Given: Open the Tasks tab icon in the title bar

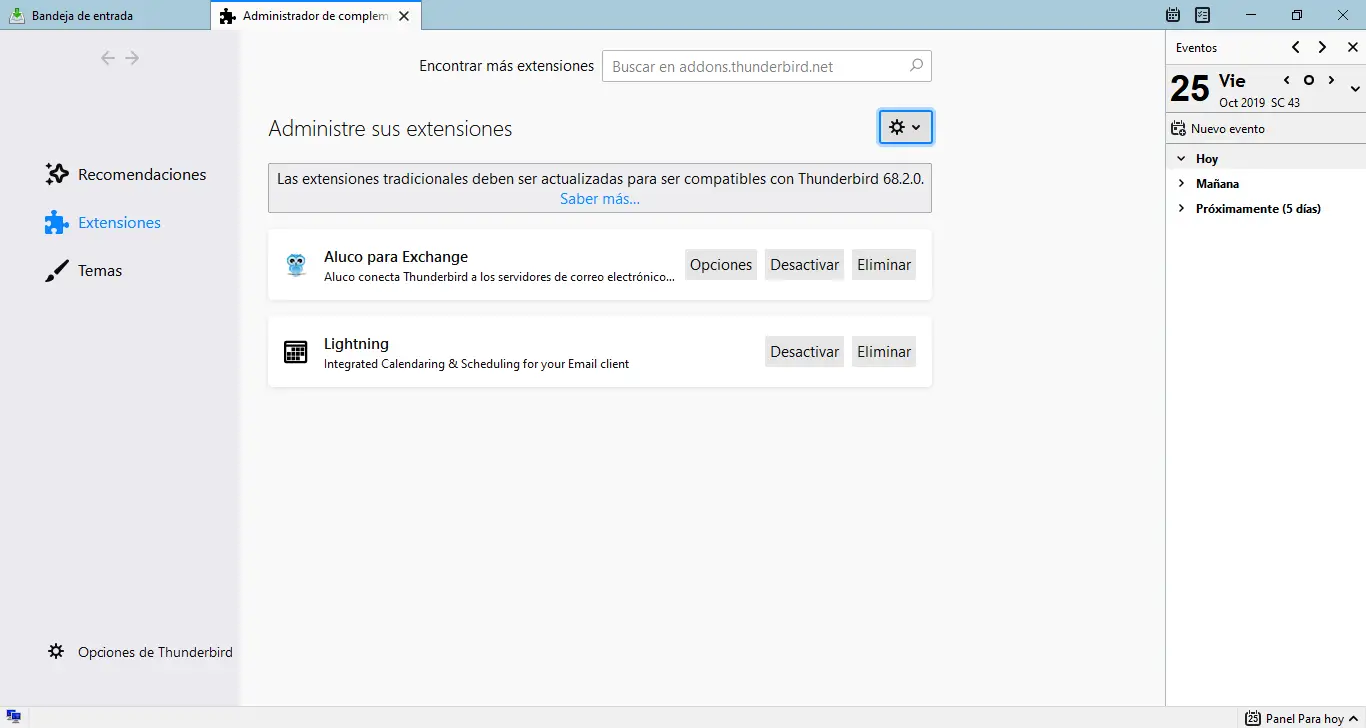Looking at the screenshot, I should pyautogui.click(x=1203, y=15).
